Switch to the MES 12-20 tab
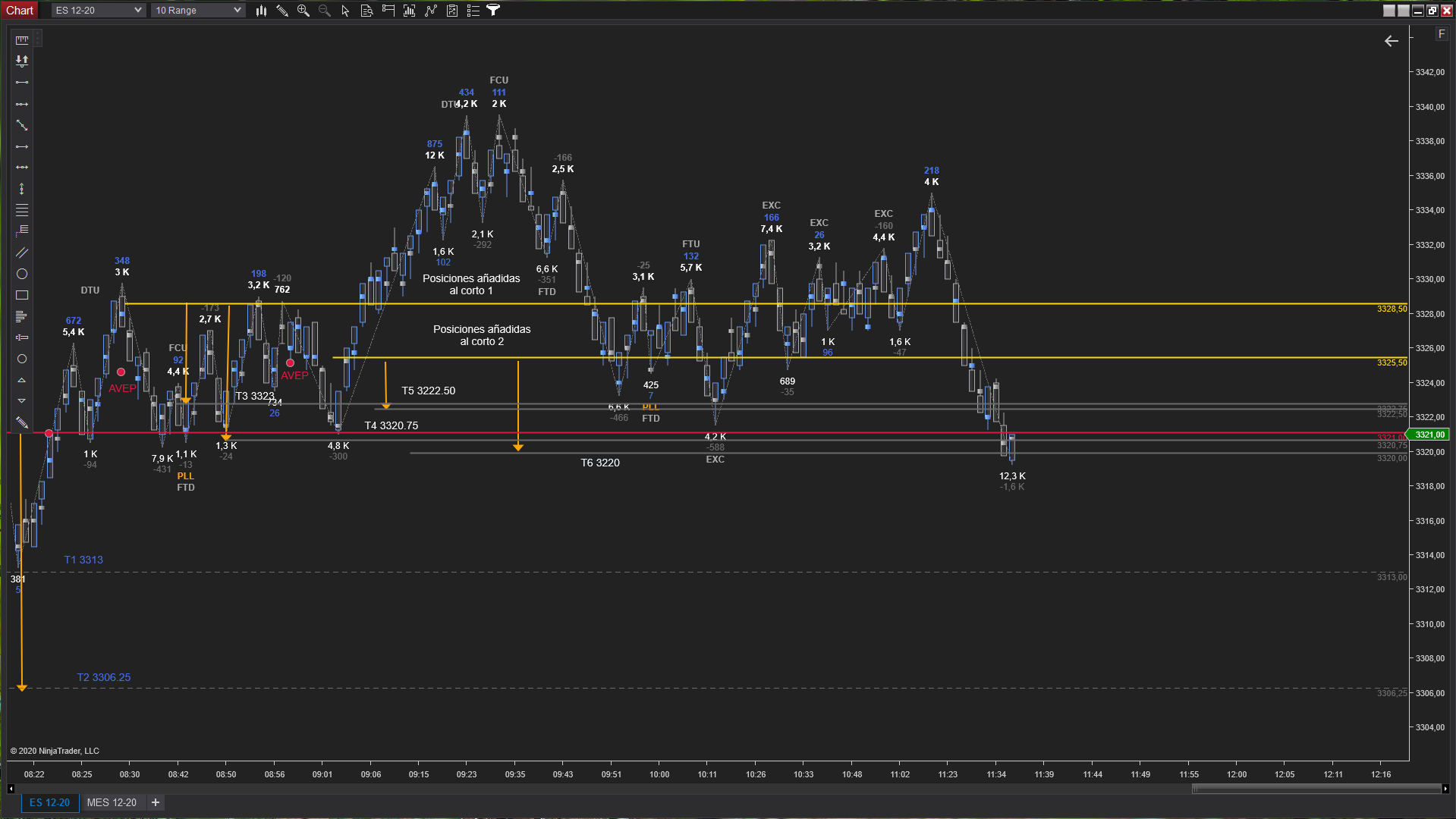This screenshot has height=819, width=1456. pyautogui.click(x=112, y=802)
